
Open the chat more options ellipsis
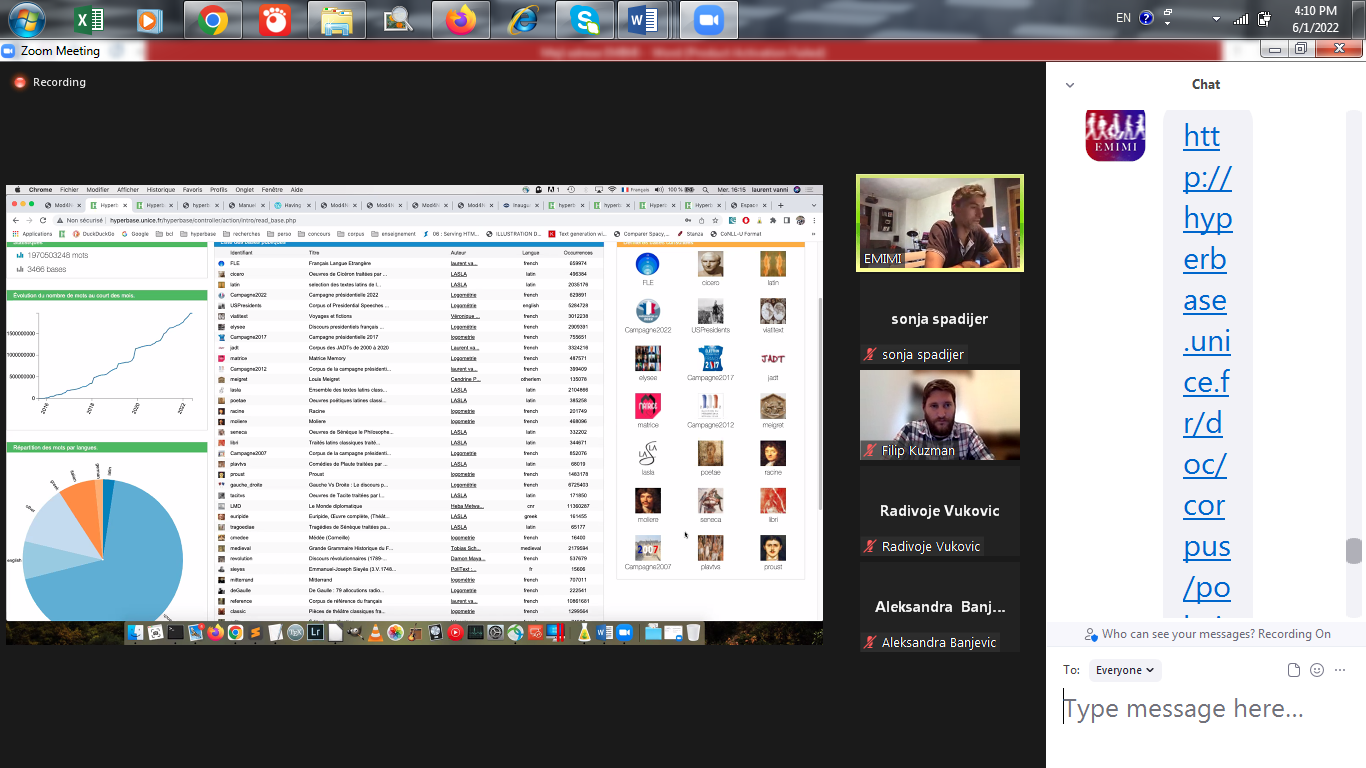click(1340, 670)
